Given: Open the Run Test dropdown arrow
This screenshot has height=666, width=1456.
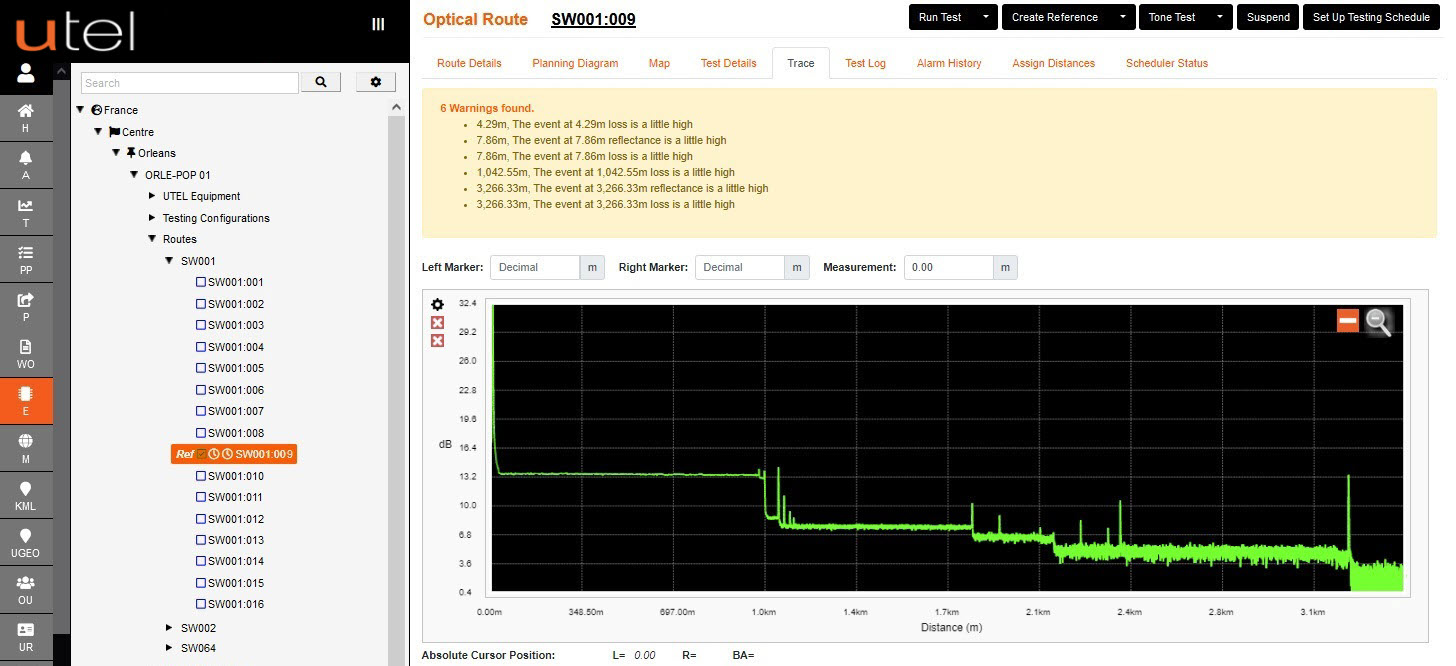Looking at the screenshot, I should [x=985, y=17].
